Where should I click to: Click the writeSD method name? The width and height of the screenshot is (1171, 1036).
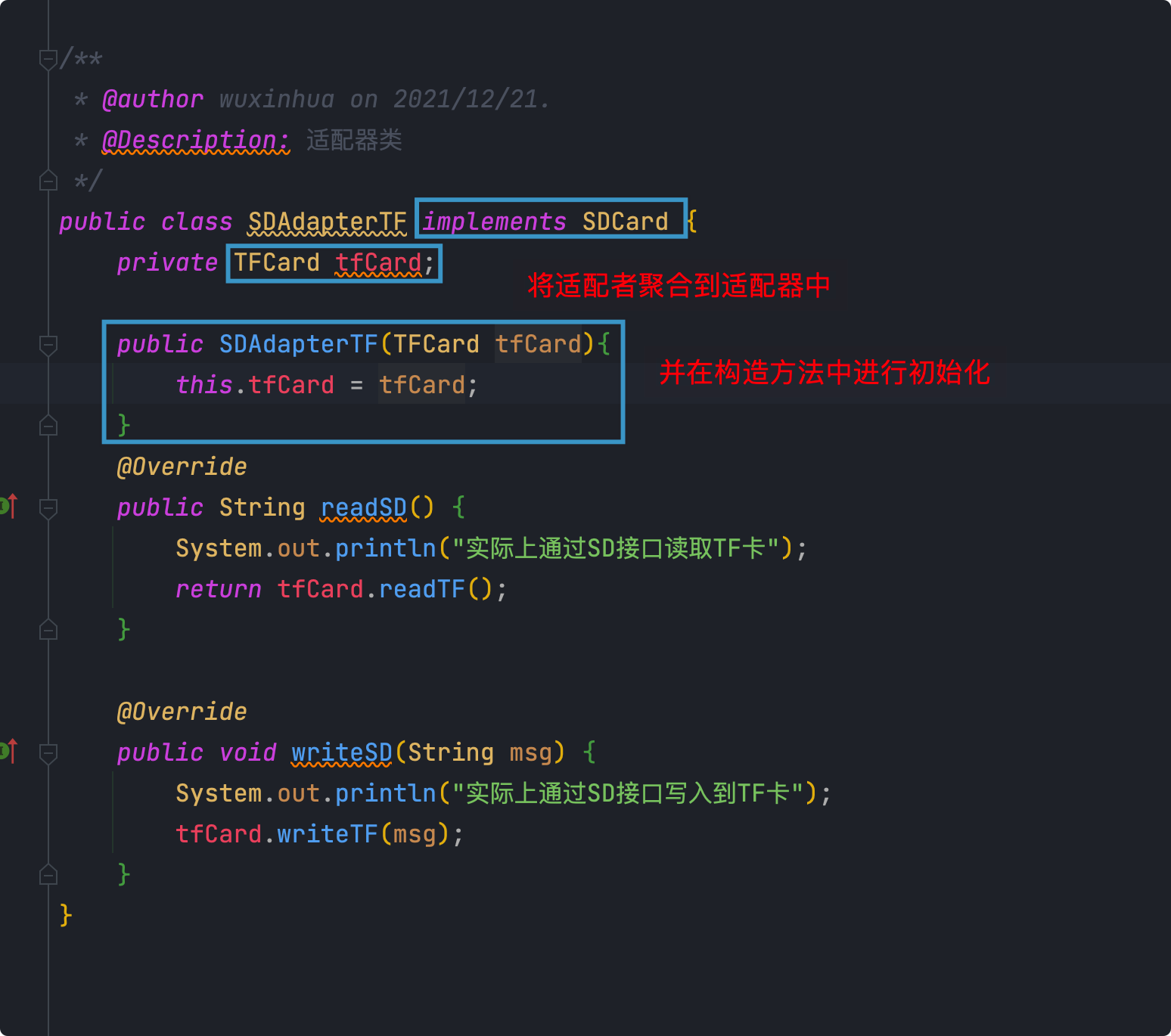pos(342,752)
